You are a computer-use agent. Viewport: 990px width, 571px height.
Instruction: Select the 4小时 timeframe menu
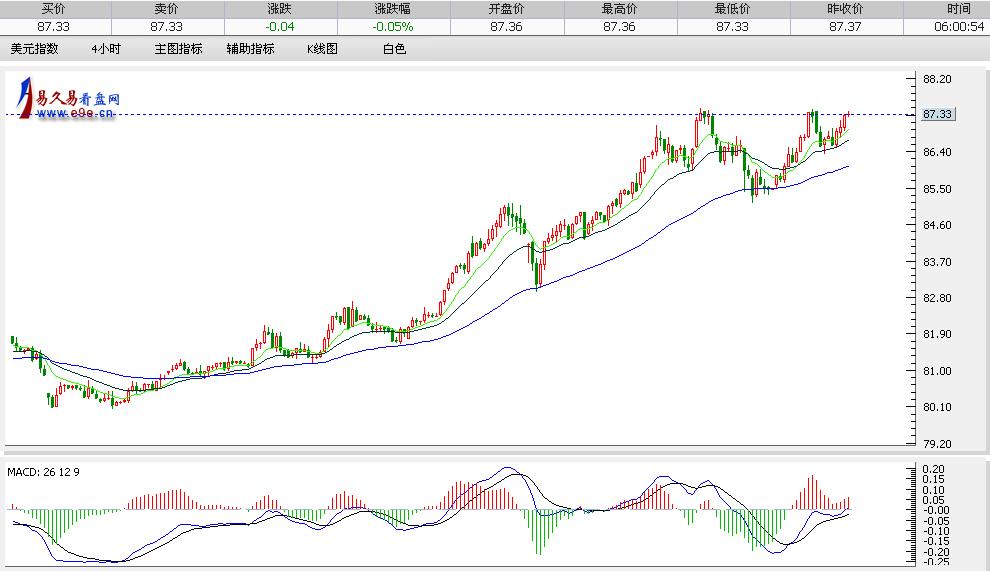point(105,49)
